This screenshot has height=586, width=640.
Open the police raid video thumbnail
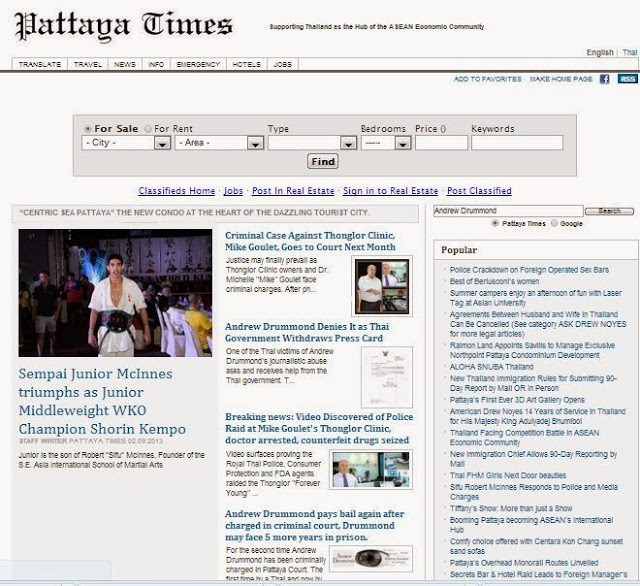point(371,469)
